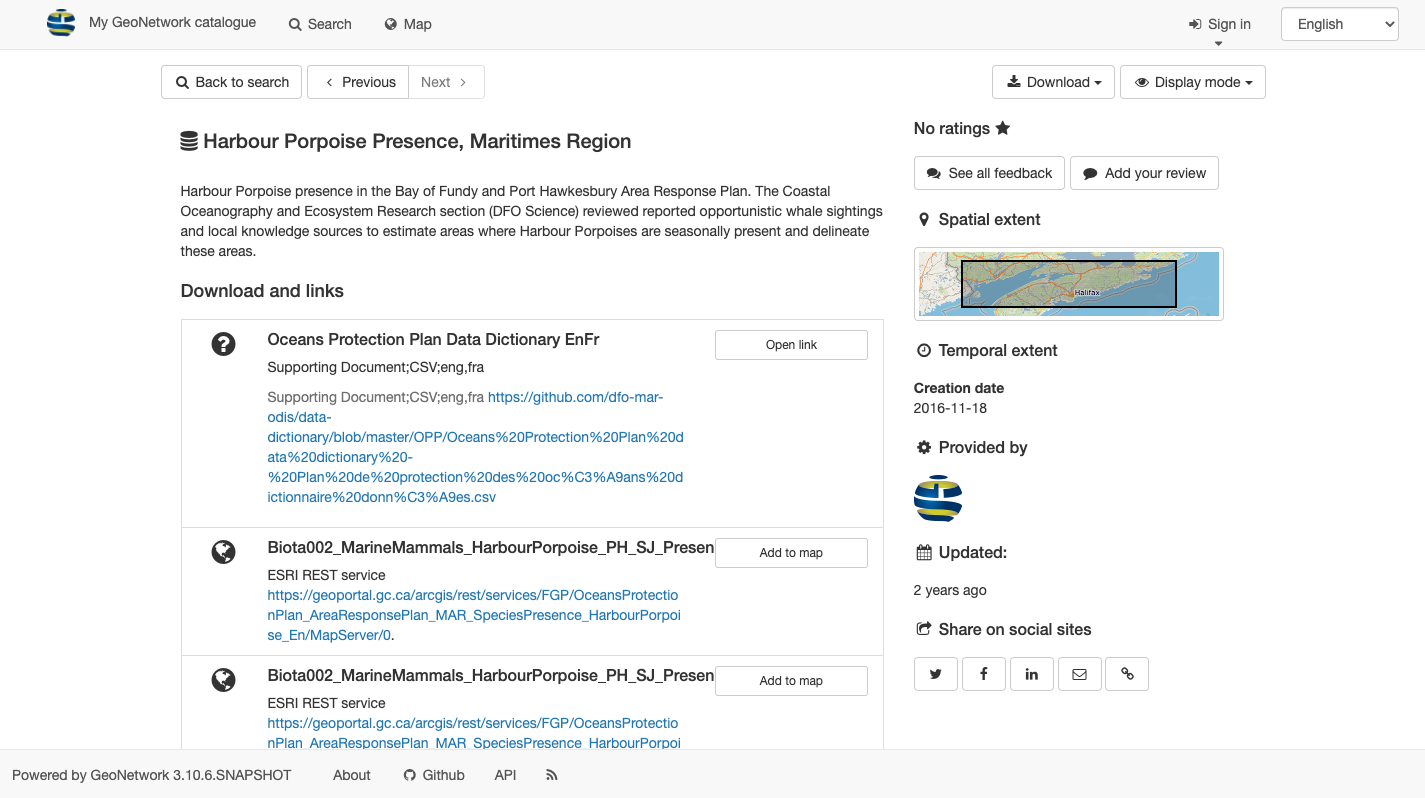Share record by email
The width and height of the screenshot is (1425, 798).
[1080, 674]
